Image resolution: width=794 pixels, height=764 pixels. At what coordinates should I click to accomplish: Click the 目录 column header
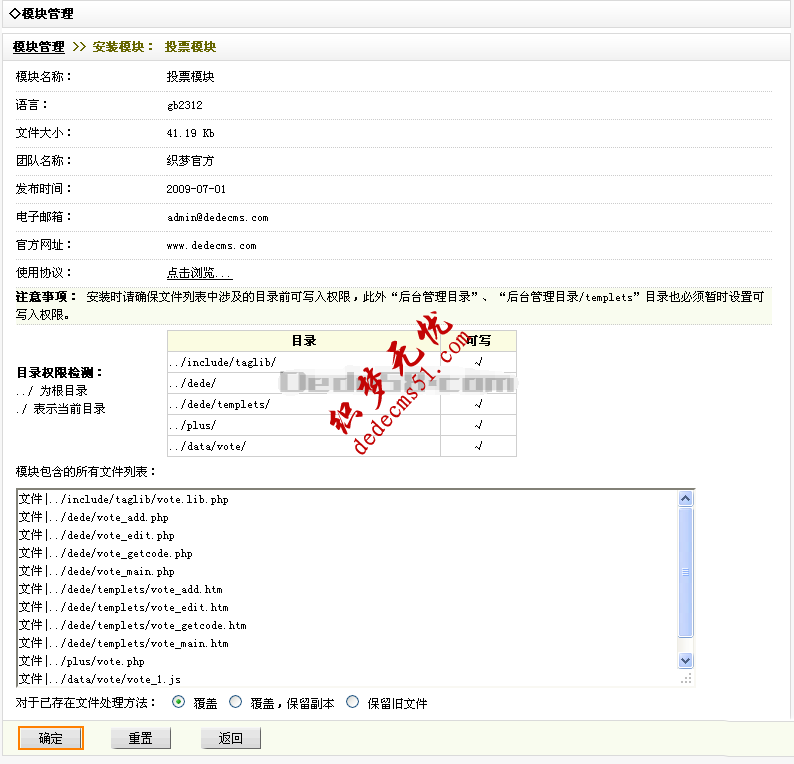tap(304, 341)
